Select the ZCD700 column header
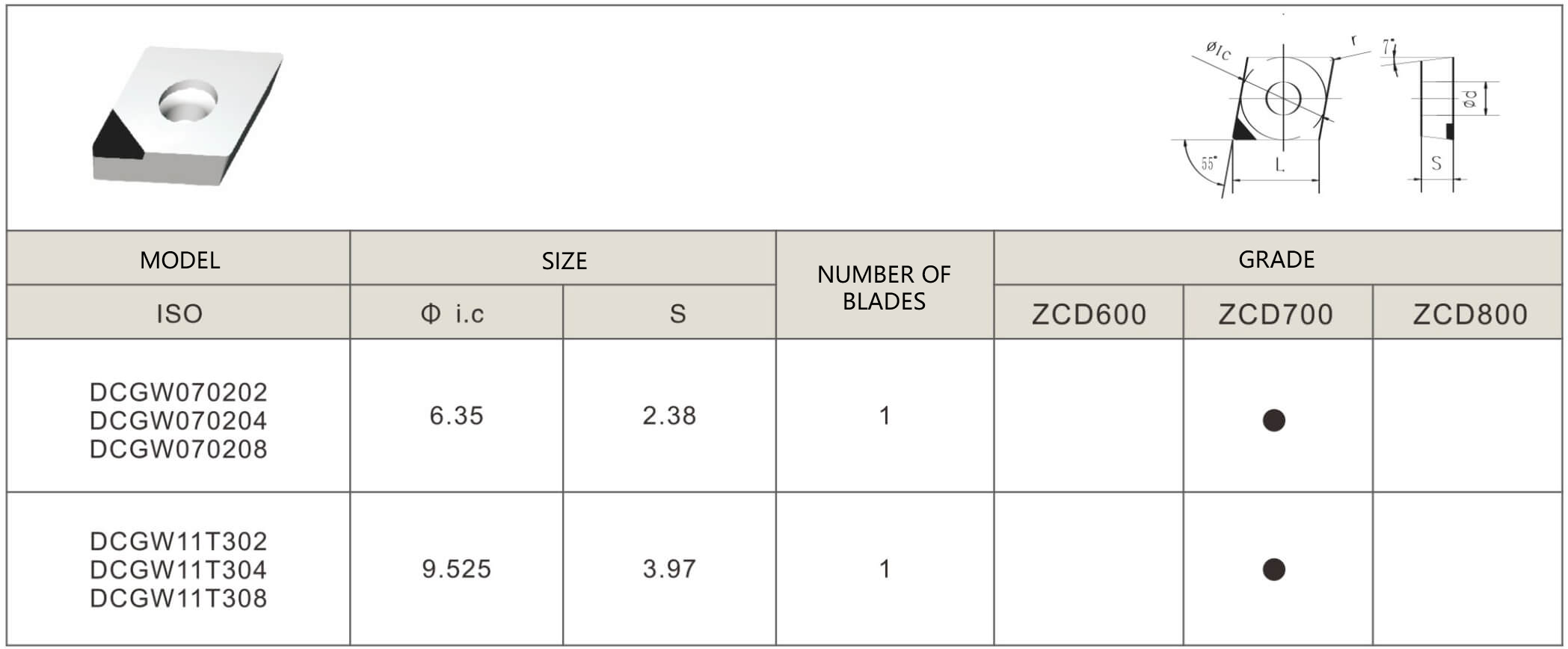 [x=1276, y=314]
